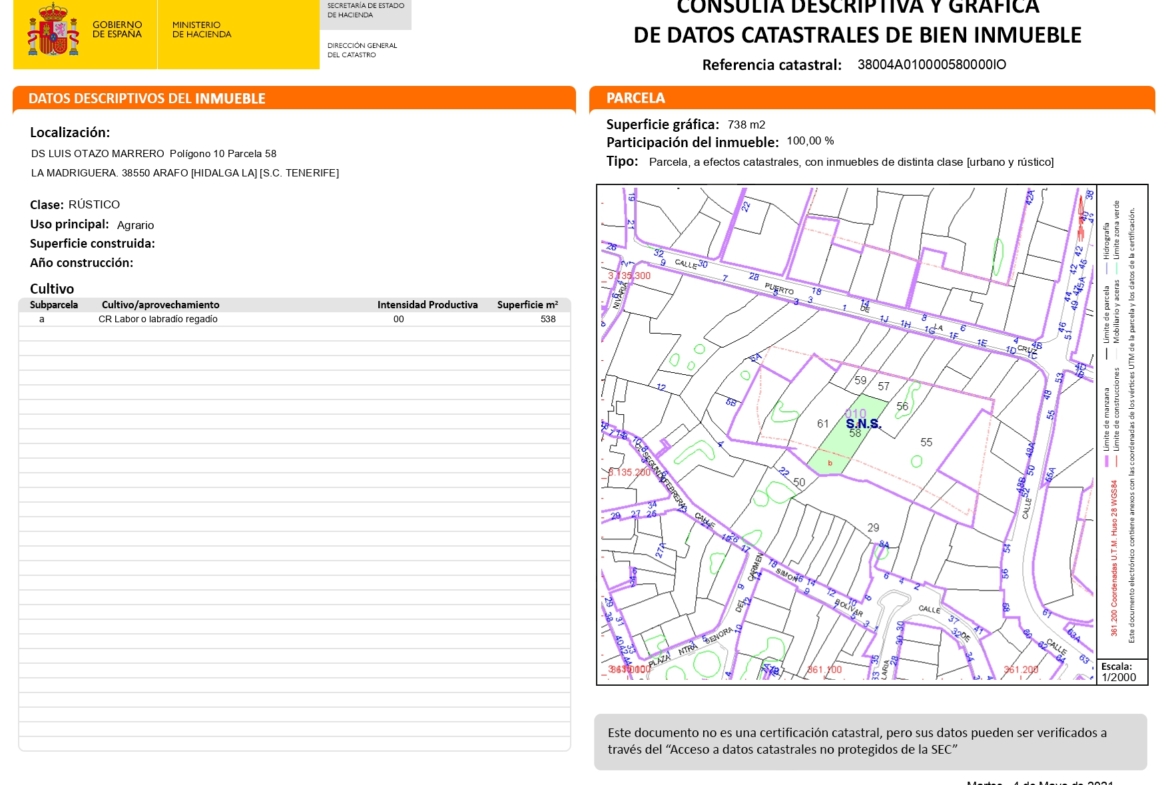The image size is (1170, 785).
Task: Select the S.N.S. label on the highlighted parcel
Action: [863, 424]
